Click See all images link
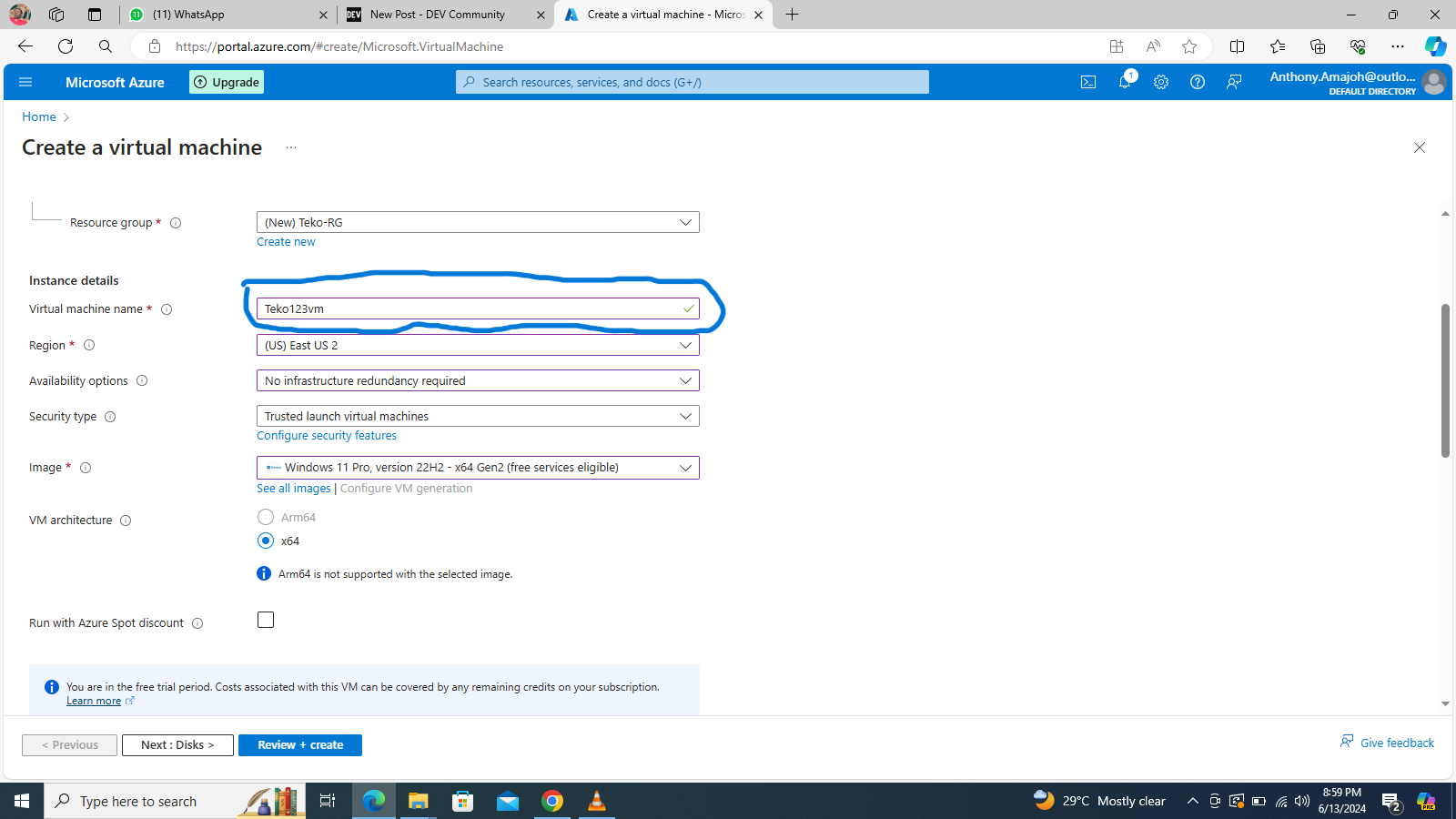 (294, 489)
